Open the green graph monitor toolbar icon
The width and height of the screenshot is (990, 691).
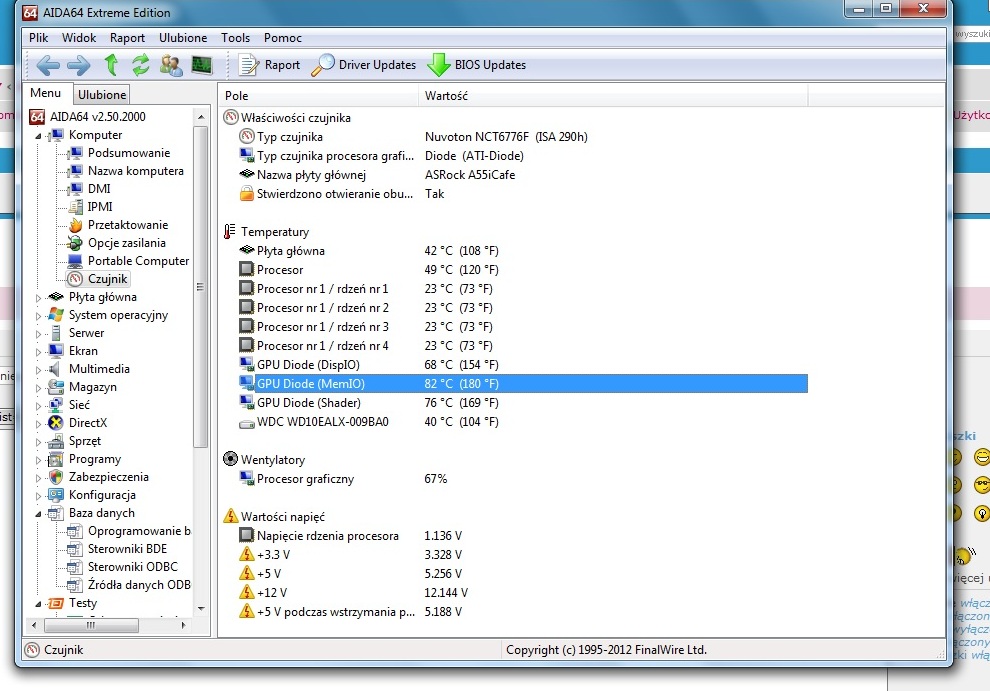pos(202,65)
